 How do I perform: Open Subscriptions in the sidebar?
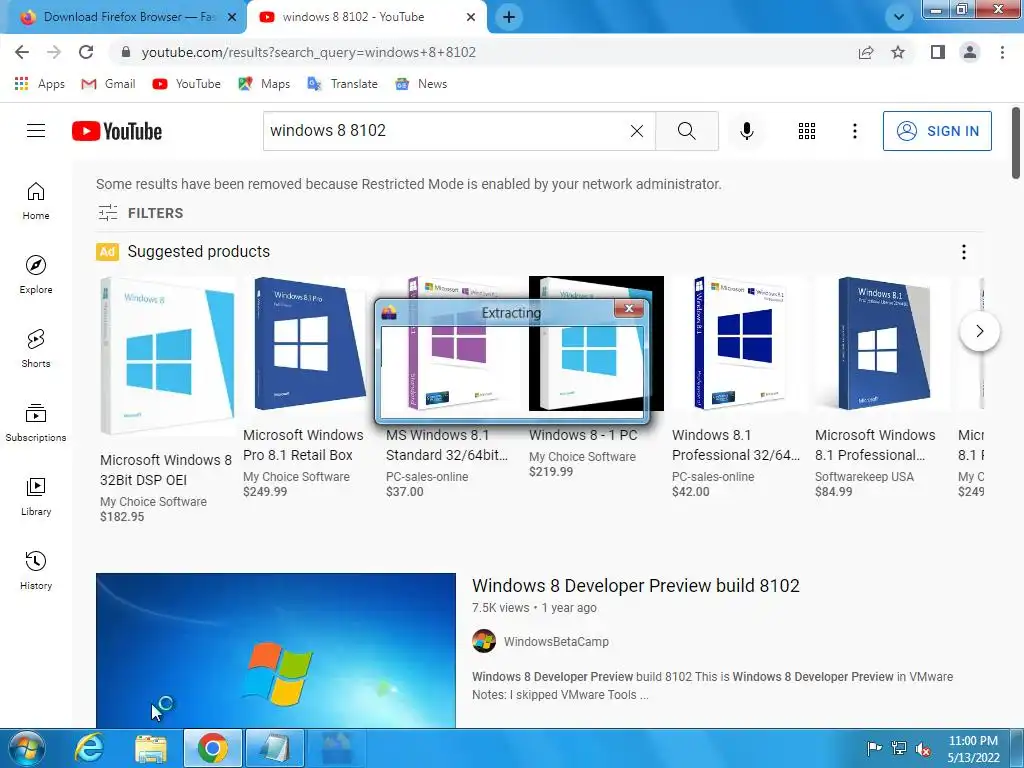pos(36,423)
